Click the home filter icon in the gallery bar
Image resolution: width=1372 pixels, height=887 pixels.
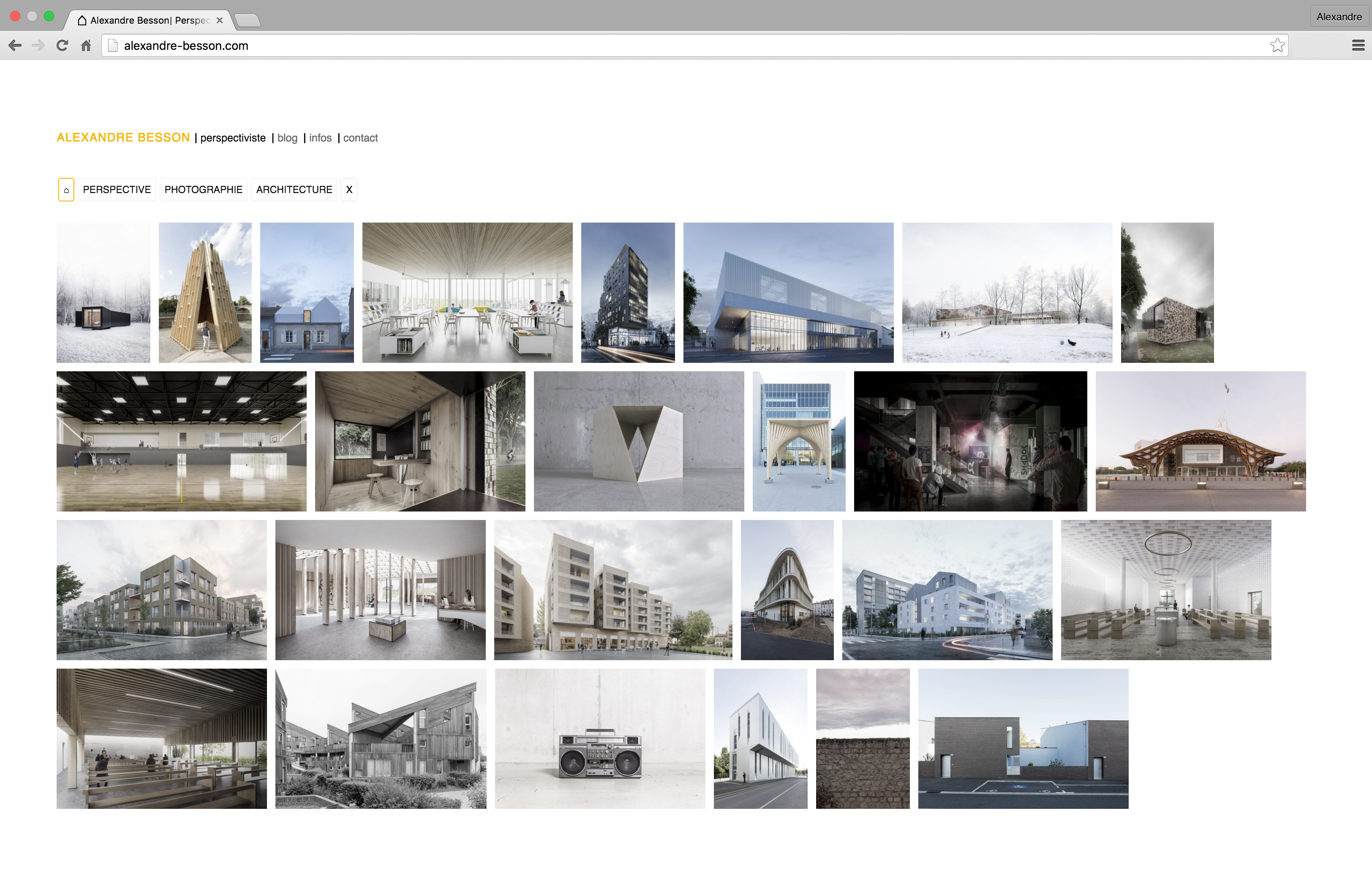click(x=66, y=190)
